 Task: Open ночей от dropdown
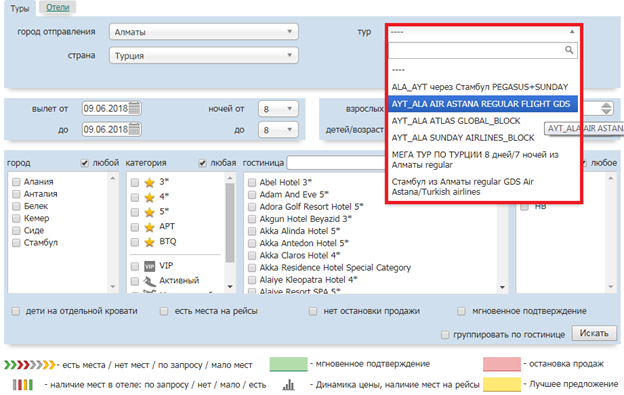click(x=278, y=109)
